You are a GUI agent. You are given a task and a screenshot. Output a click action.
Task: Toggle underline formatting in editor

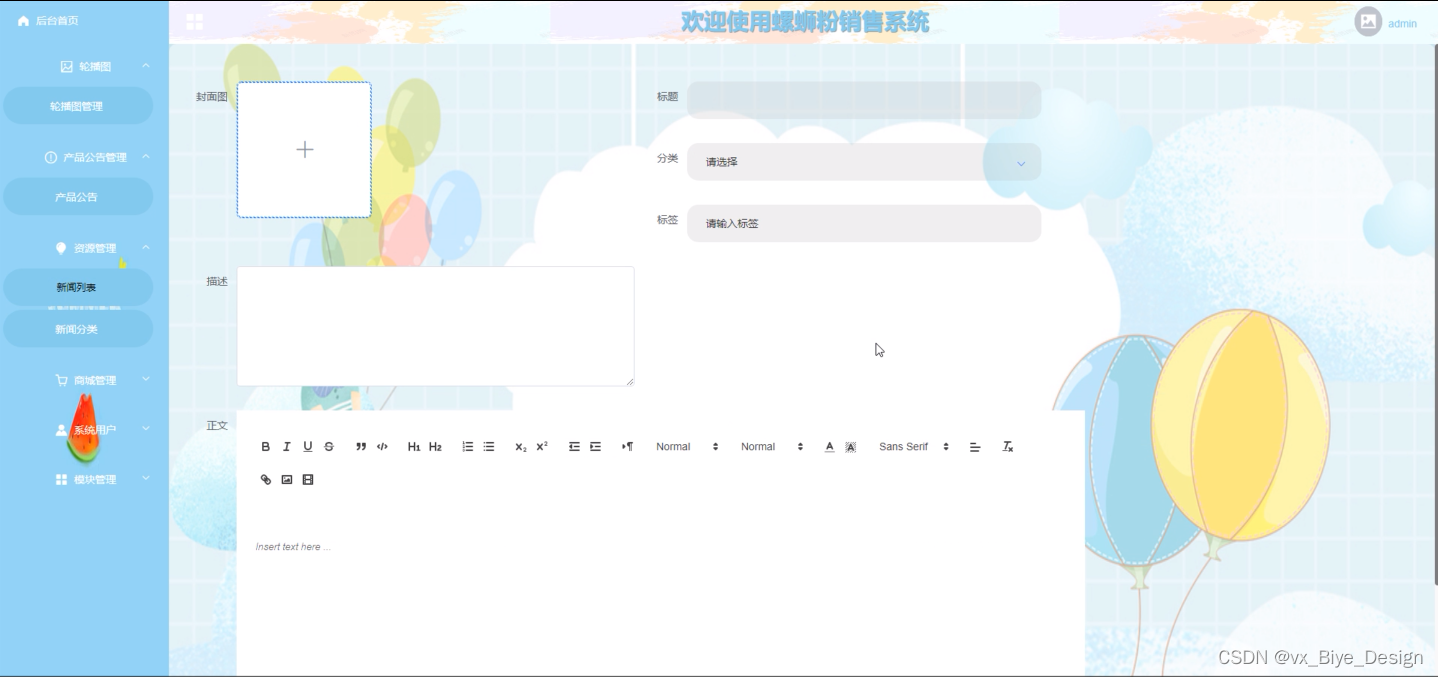point(307,447)
